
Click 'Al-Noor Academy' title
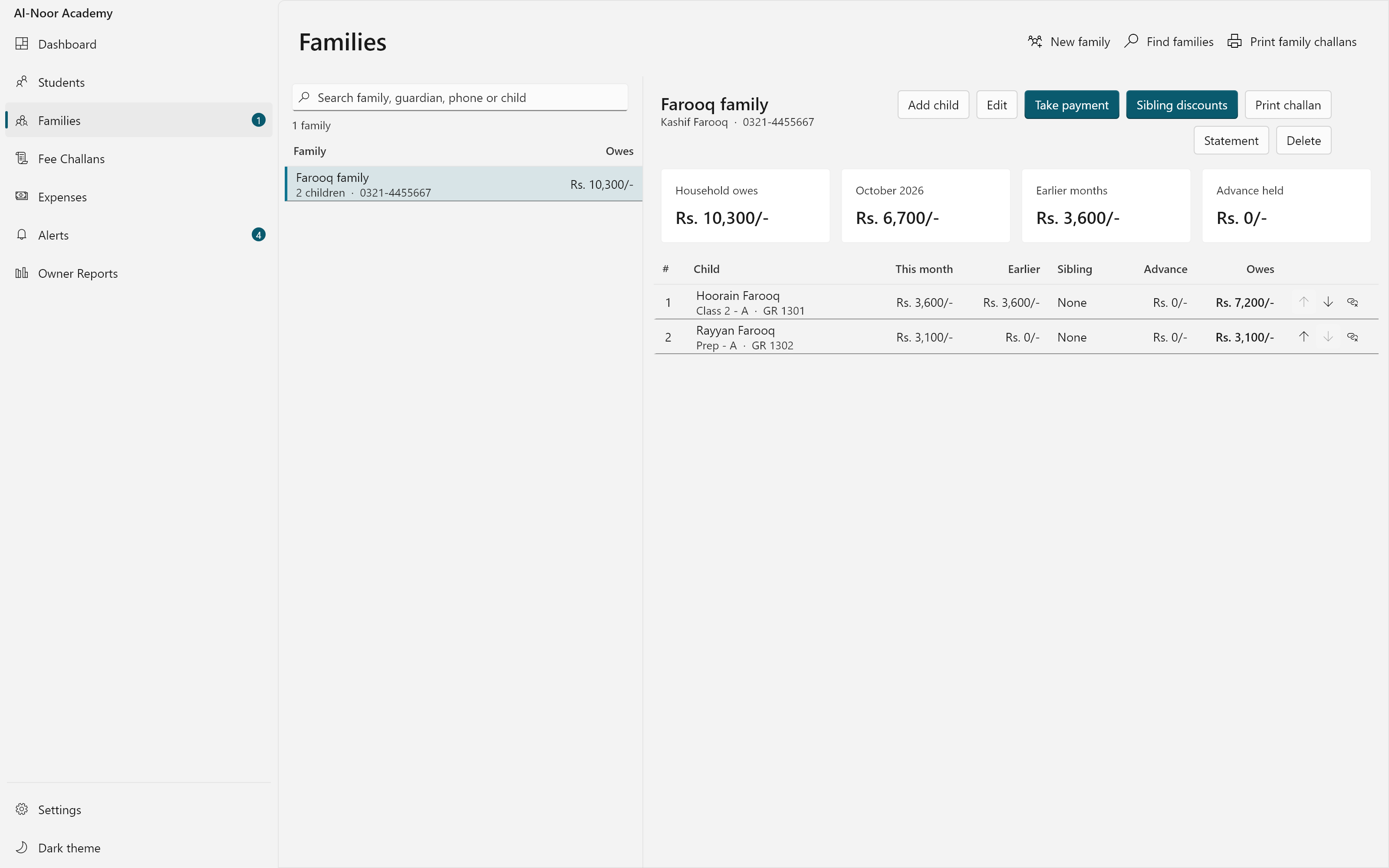[x=63, y=13]
